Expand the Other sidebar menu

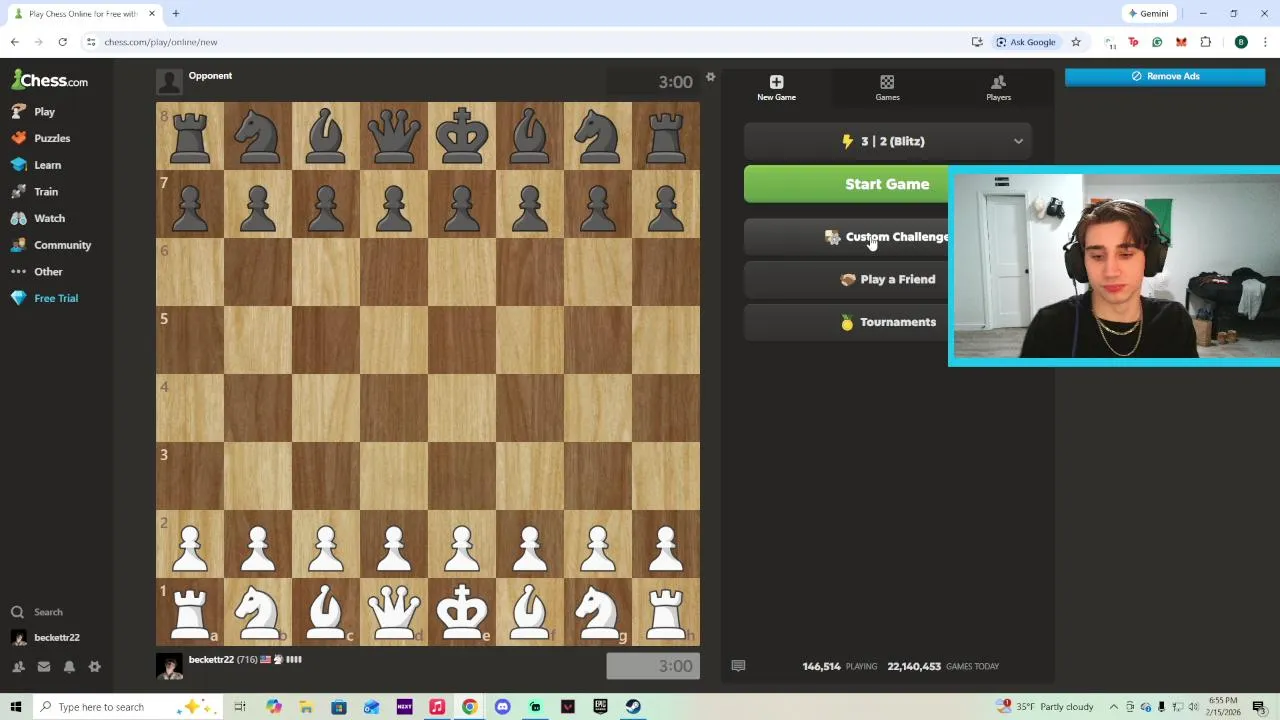(x=48, y=272)
